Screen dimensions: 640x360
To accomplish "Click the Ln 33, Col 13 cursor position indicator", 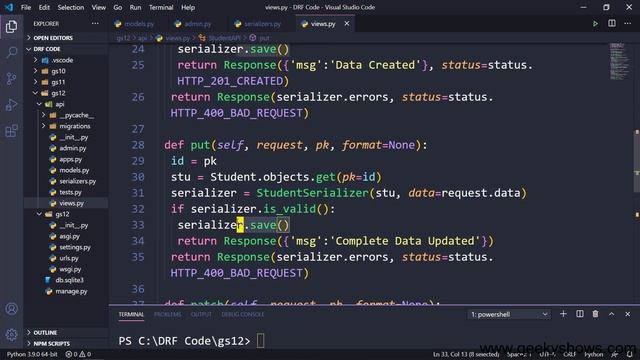I will pos(466,354).
